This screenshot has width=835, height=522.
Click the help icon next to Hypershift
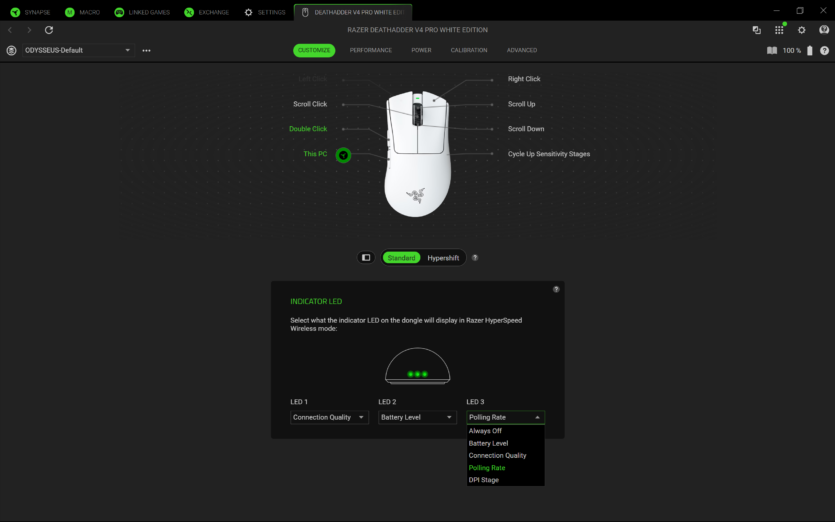[x=475, y=258]
